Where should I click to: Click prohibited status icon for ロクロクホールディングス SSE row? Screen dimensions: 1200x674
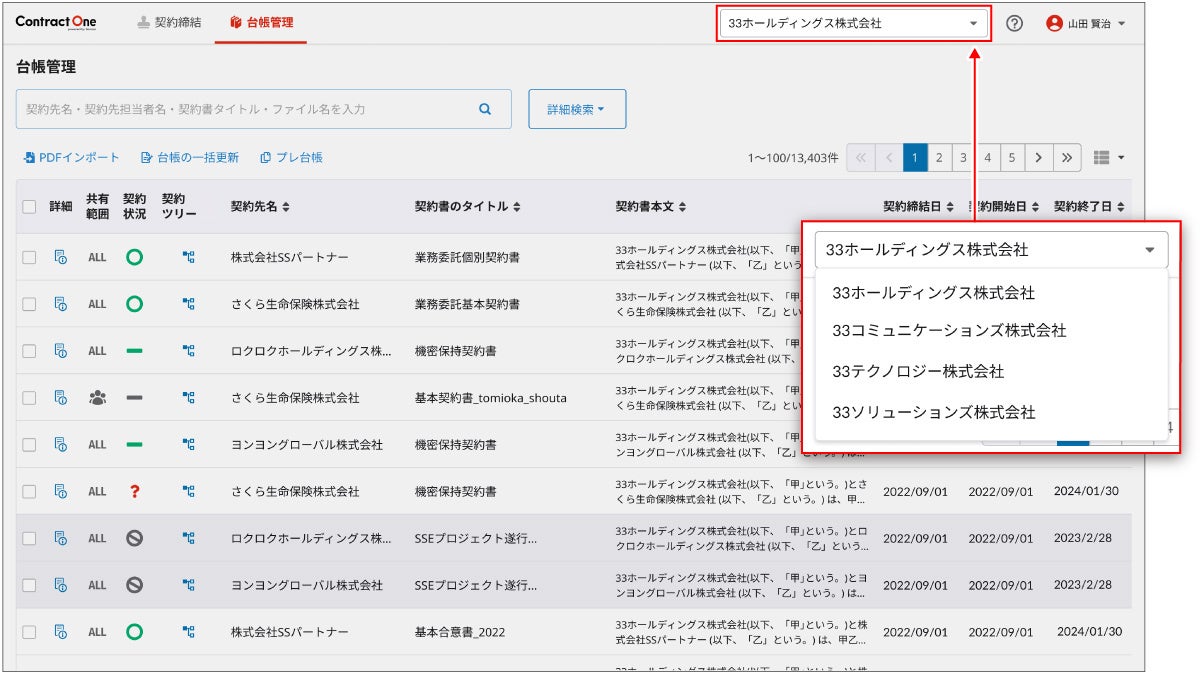pos(134,538)
